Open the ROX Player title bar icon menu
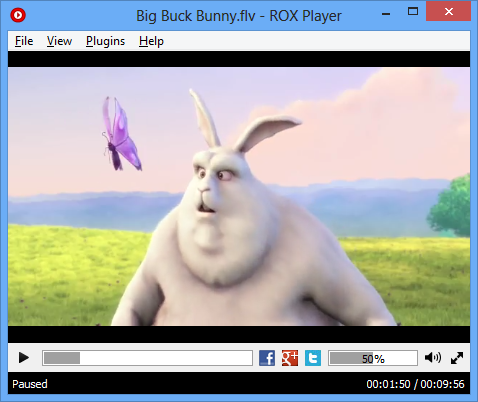This screenshot has width=478, height=402. (x=18, y=15)
